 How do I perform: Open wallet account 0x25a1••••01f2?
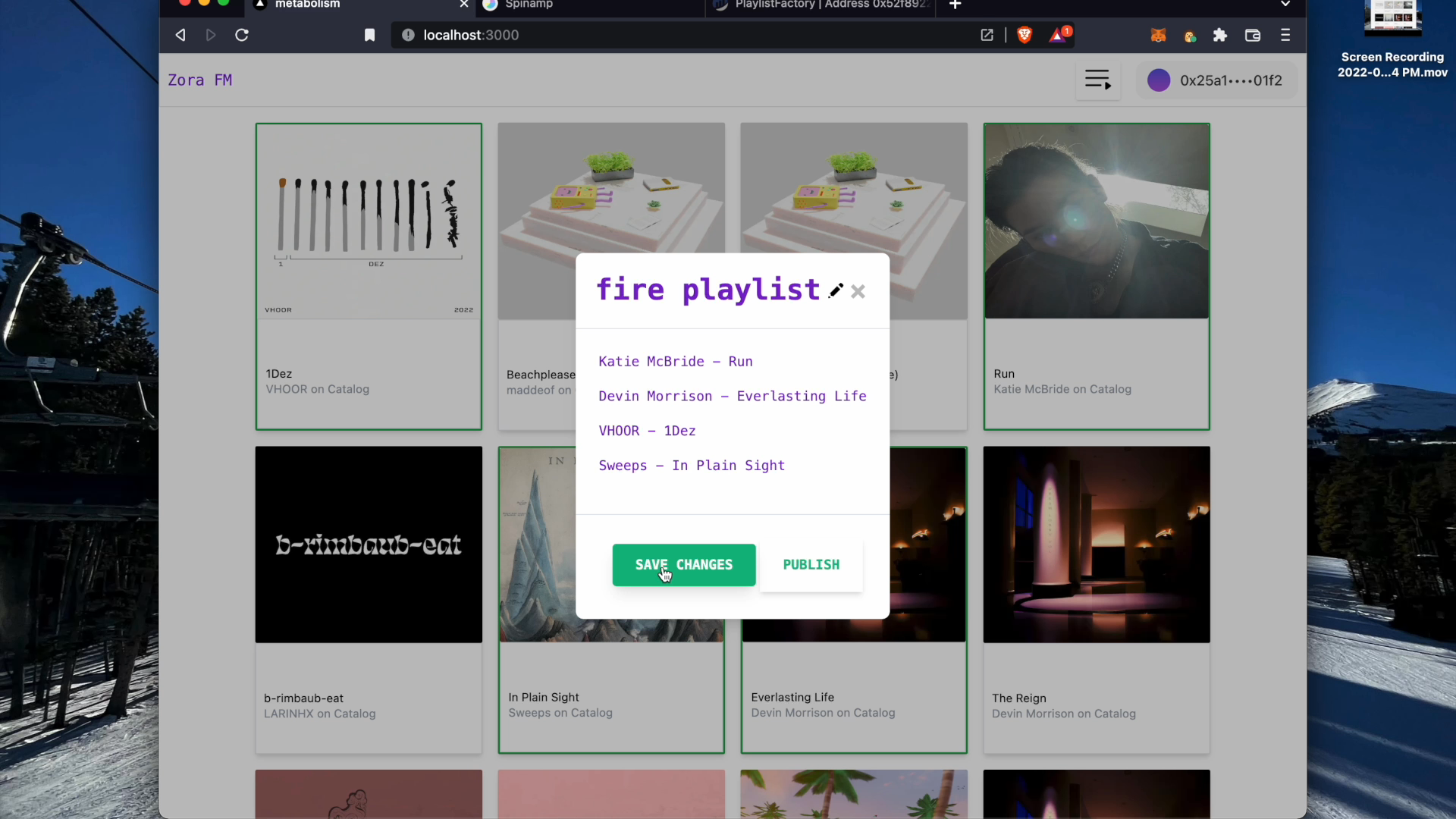click(x=1216, y=80)
